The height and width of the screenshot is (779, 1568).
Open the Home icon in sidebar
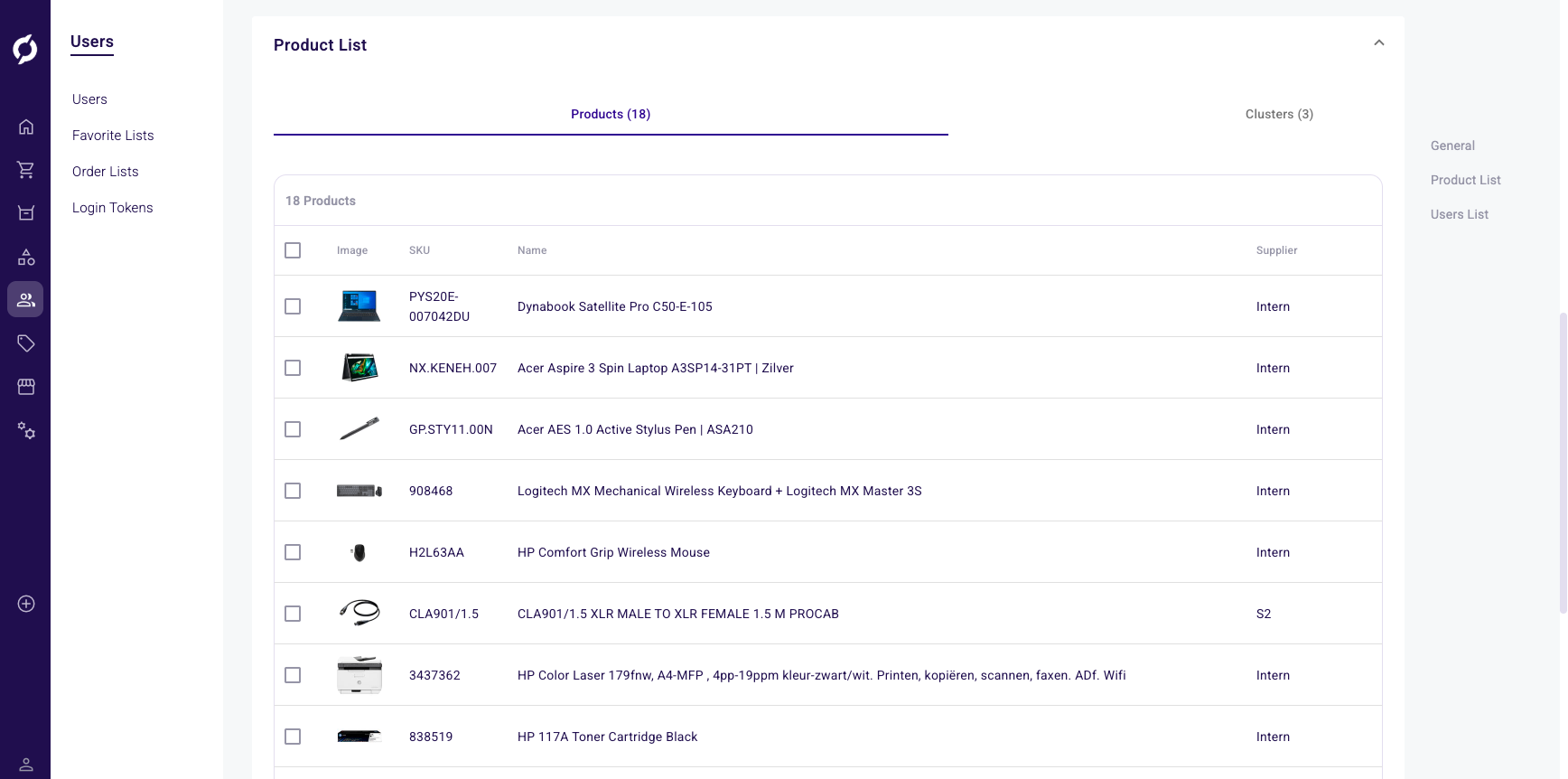coord(26,127)
